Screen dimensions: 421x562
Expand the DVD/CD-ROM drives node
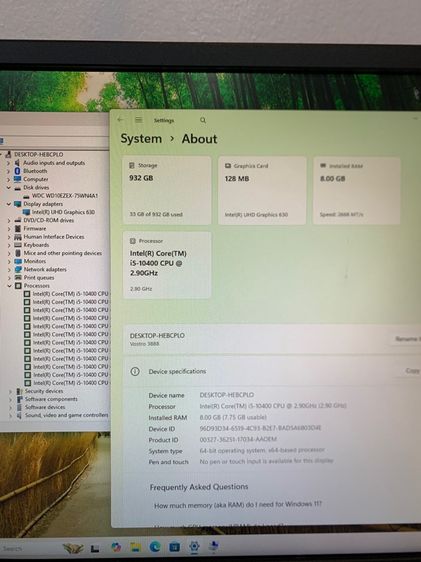point(9,220)
